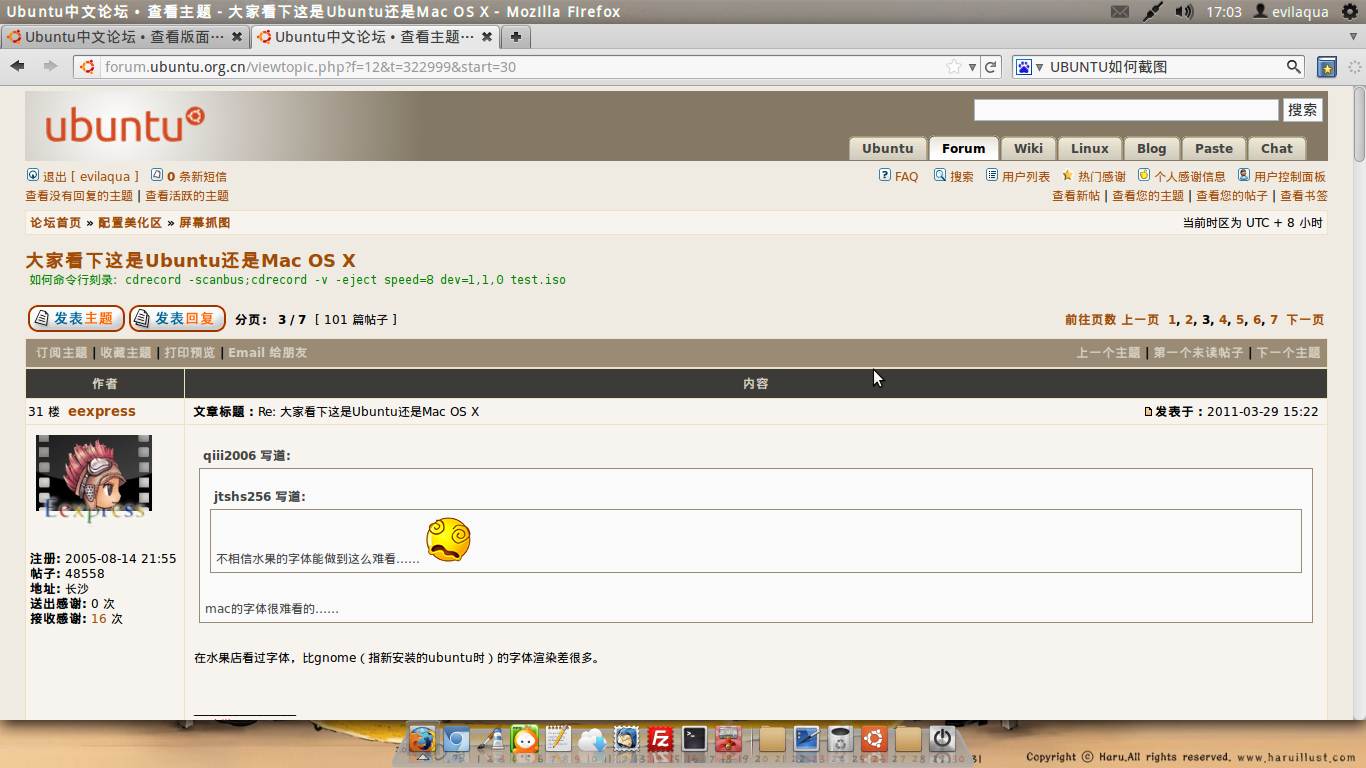The image size is (1366, 768).
Task: Open the URL history dropdown arrow
Action: pyautogui.click(x=972, y=67)
